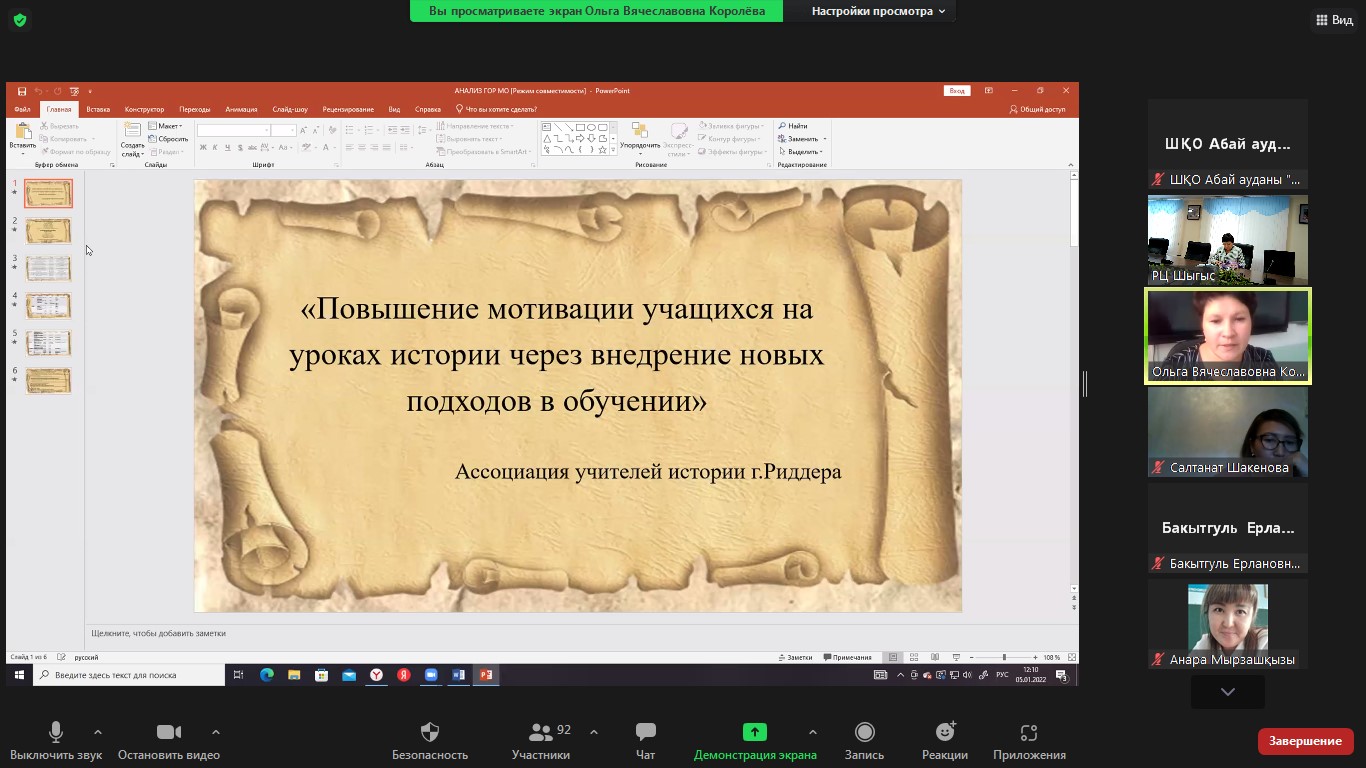Switch to slide sorter view in status bar
The width and height of the screenshot is (1366, 768).
tap(914, 657)
